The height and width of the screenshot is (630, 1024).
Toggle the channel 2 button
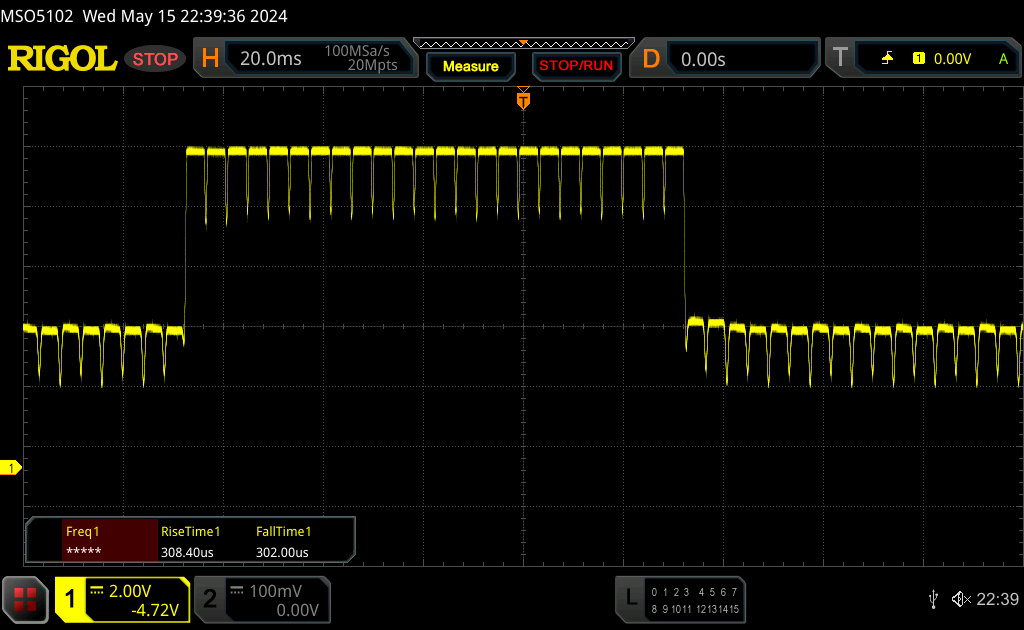coord(210,599)
